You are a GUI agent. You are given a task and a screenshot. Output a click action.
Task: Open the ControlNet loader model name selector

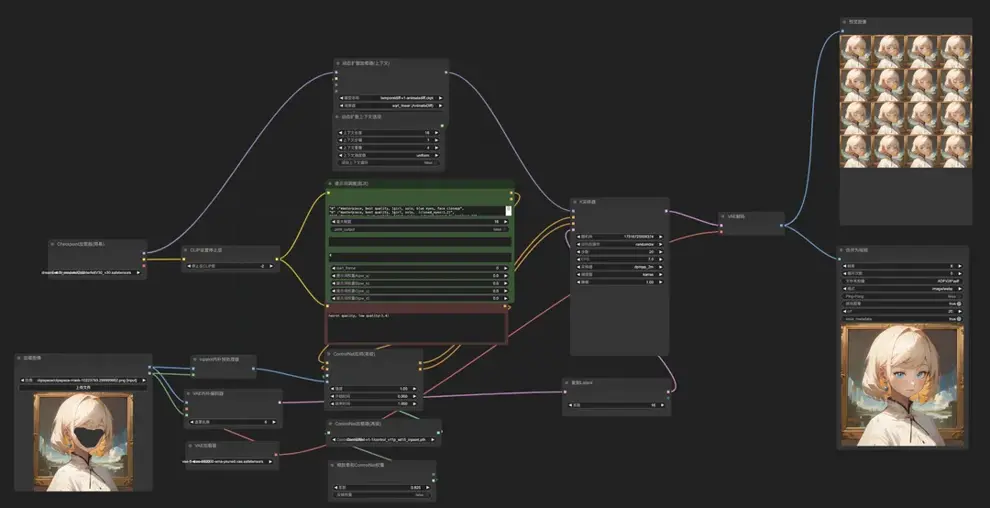(x=384, y=440)
